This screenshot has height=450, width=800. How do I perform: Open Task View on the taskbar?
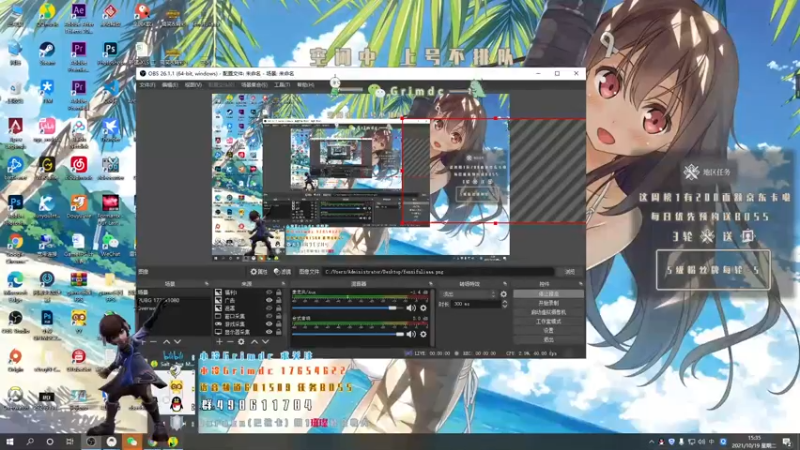click(69, 442)
